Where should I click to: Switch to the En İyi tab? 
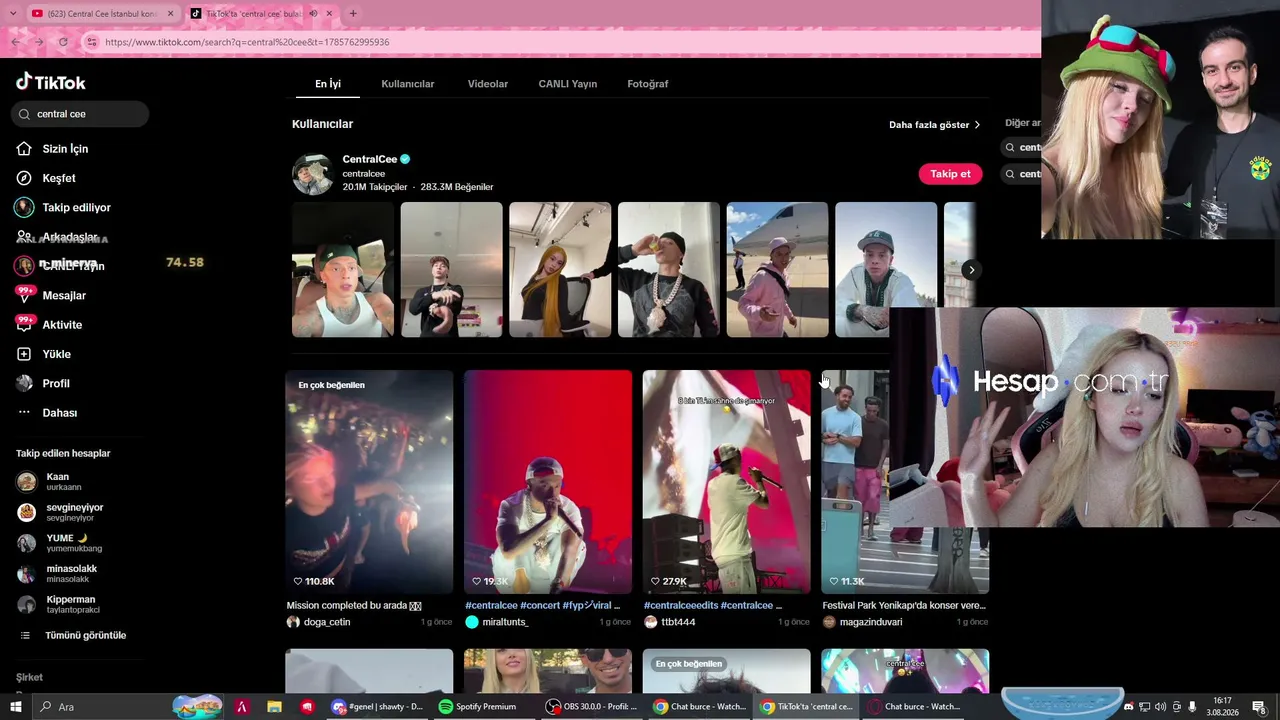(328, 84)
